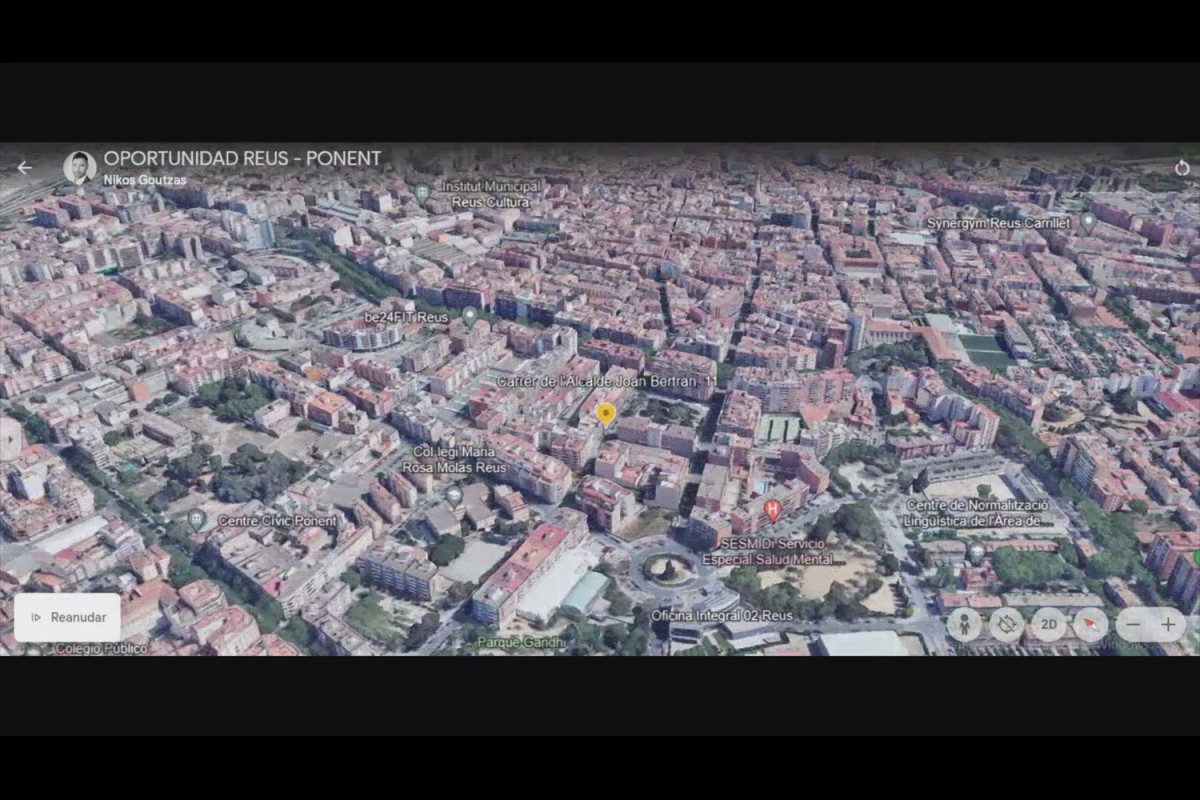This screenshot has width=1200, height=800.
Task: Click the restart icon in the top right corner
Action: (1182, 168)
